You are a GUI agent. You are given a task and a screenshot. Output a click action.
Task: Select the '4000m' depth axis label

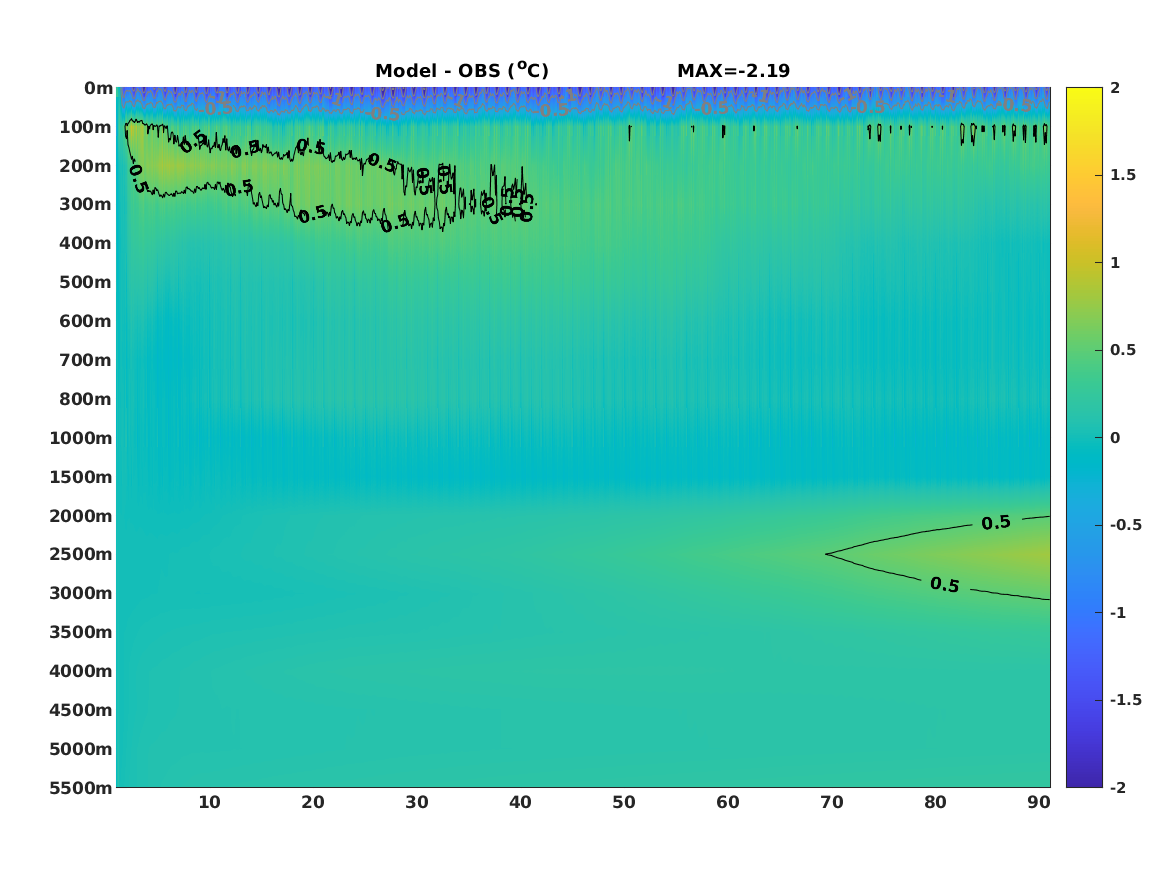[81, 671]
